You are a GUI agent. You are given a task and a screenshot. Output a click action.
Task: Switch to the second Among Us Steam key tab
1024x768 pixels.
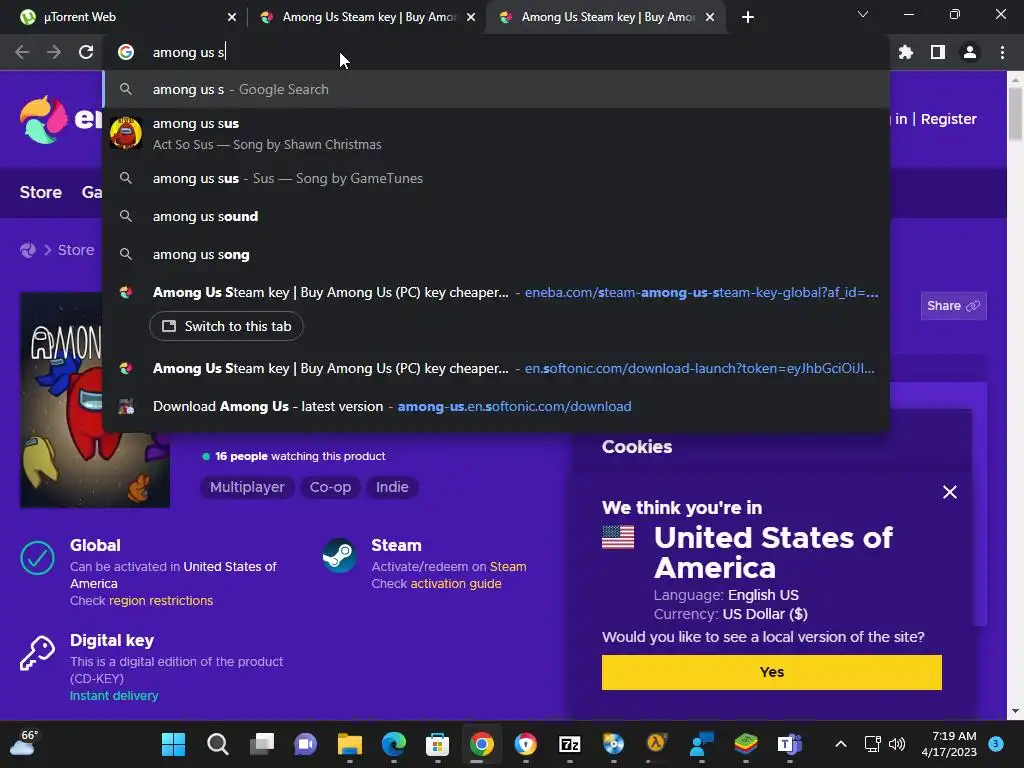[x=368, y=17]
